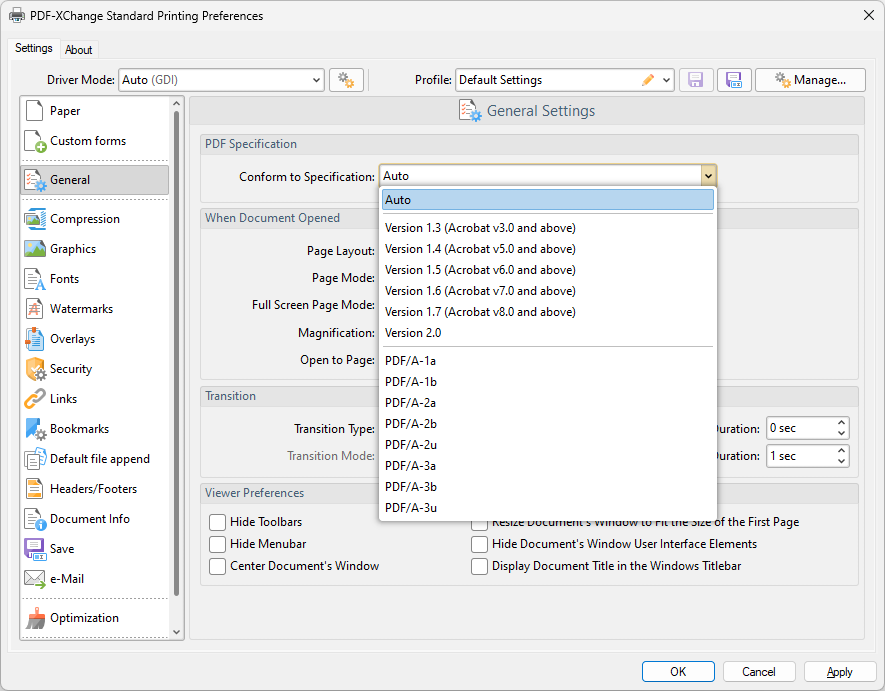Switch to the About tab
885x691 pixels.
click(79, 50)
